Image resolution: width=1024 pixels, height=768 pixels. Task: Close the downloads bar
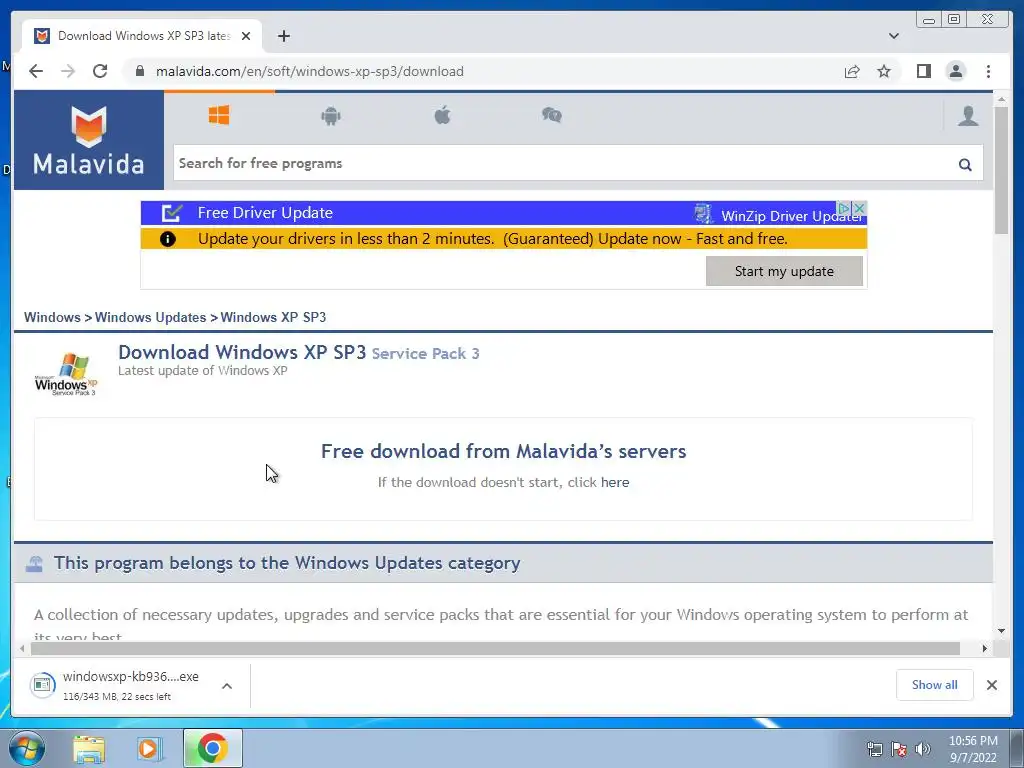(991, 685)
